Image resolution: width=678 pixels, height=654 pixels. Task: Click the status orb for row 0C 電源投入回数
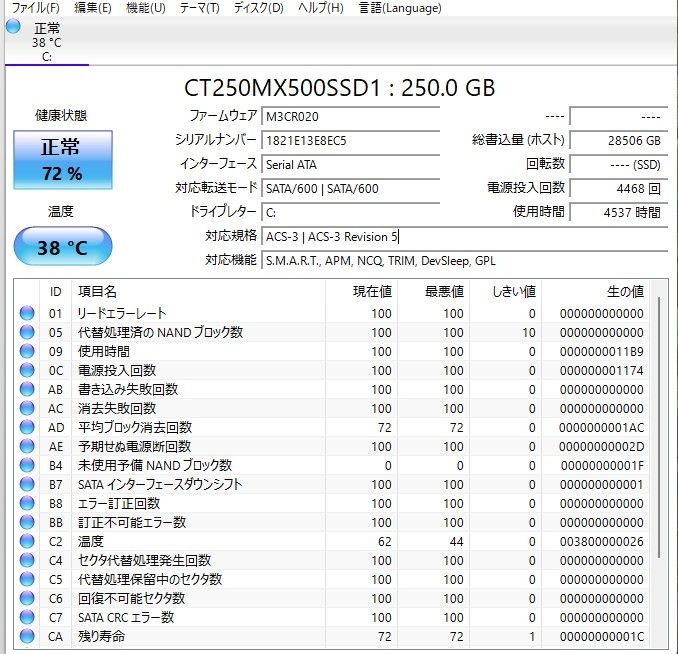[x=27, y=370]
